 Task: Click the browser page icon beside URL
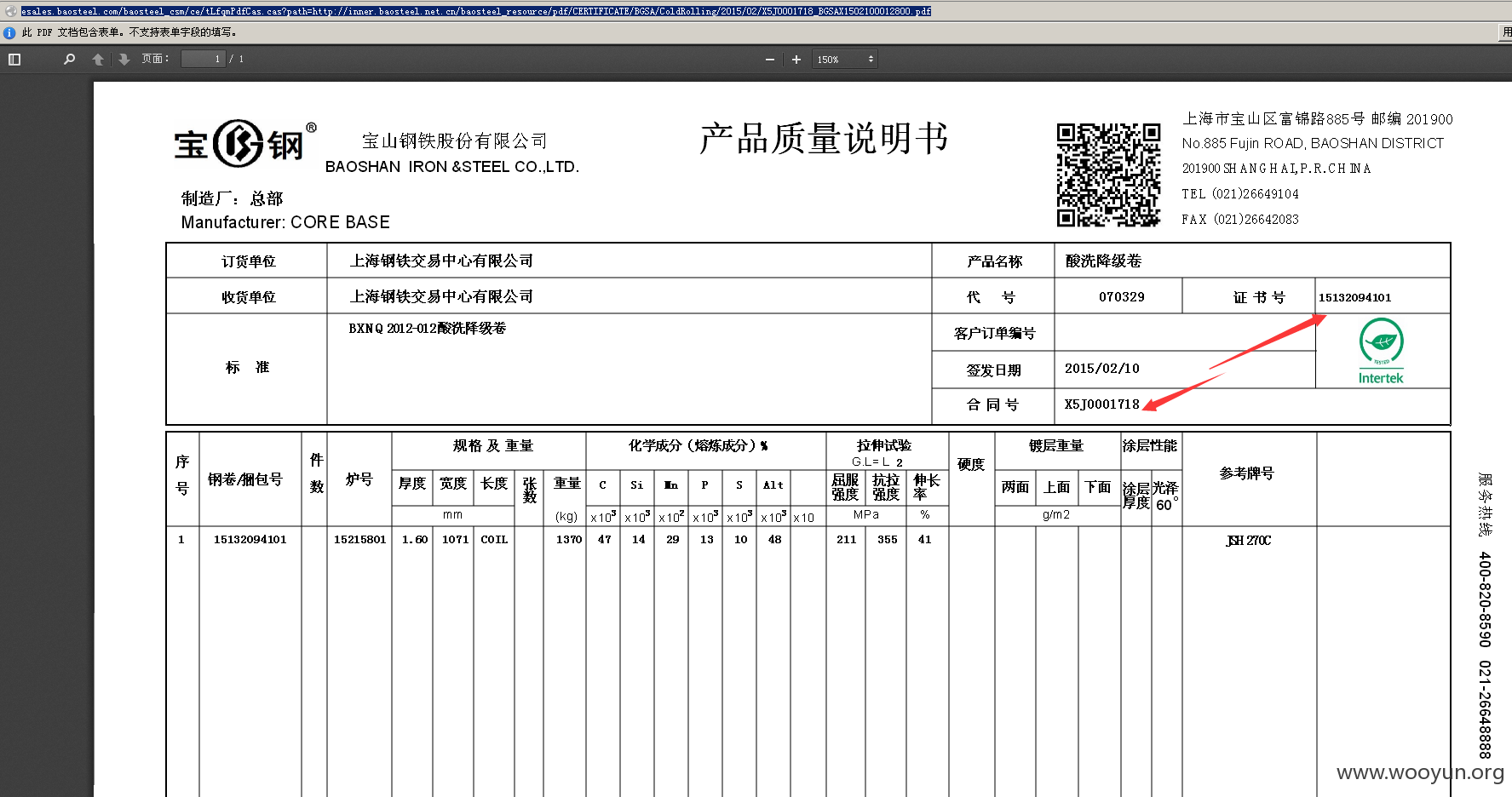coord(10,11)
